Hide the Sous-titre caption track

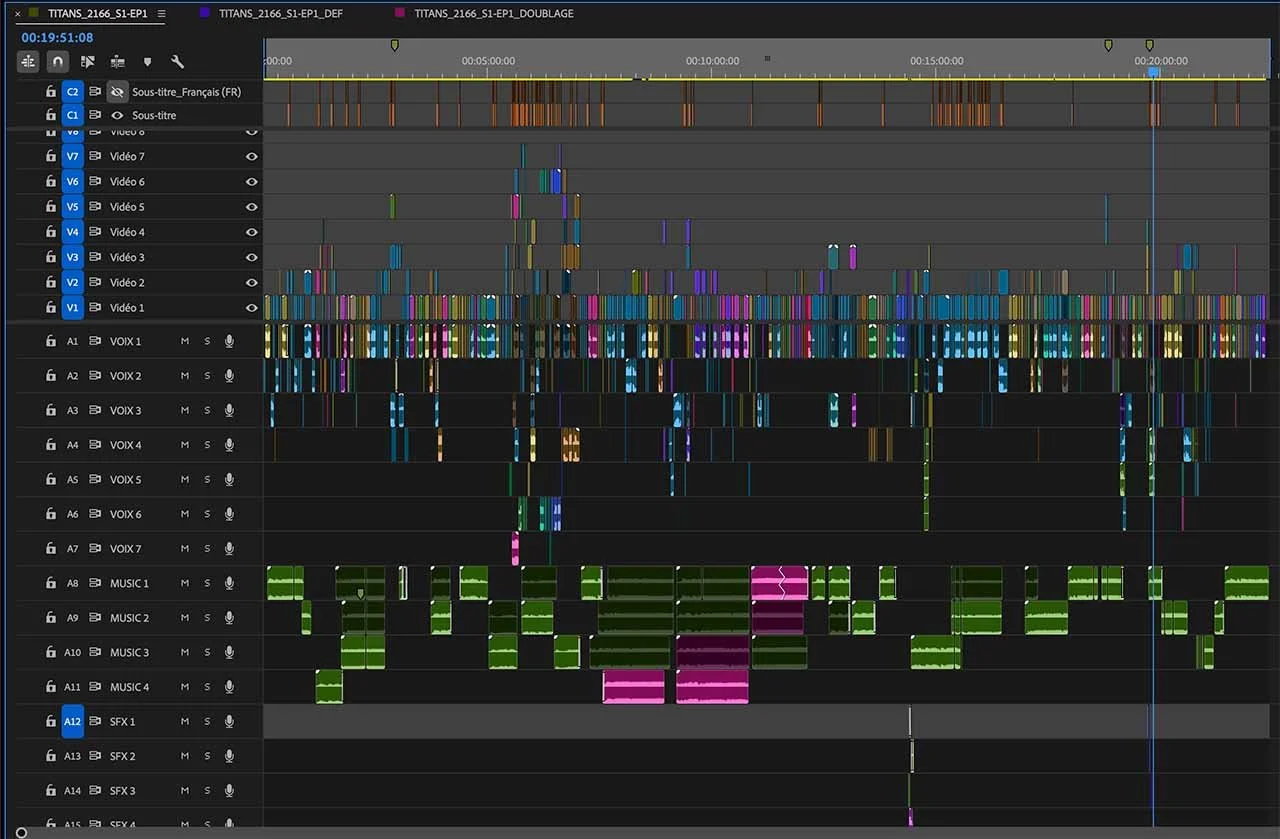point(117,115)
